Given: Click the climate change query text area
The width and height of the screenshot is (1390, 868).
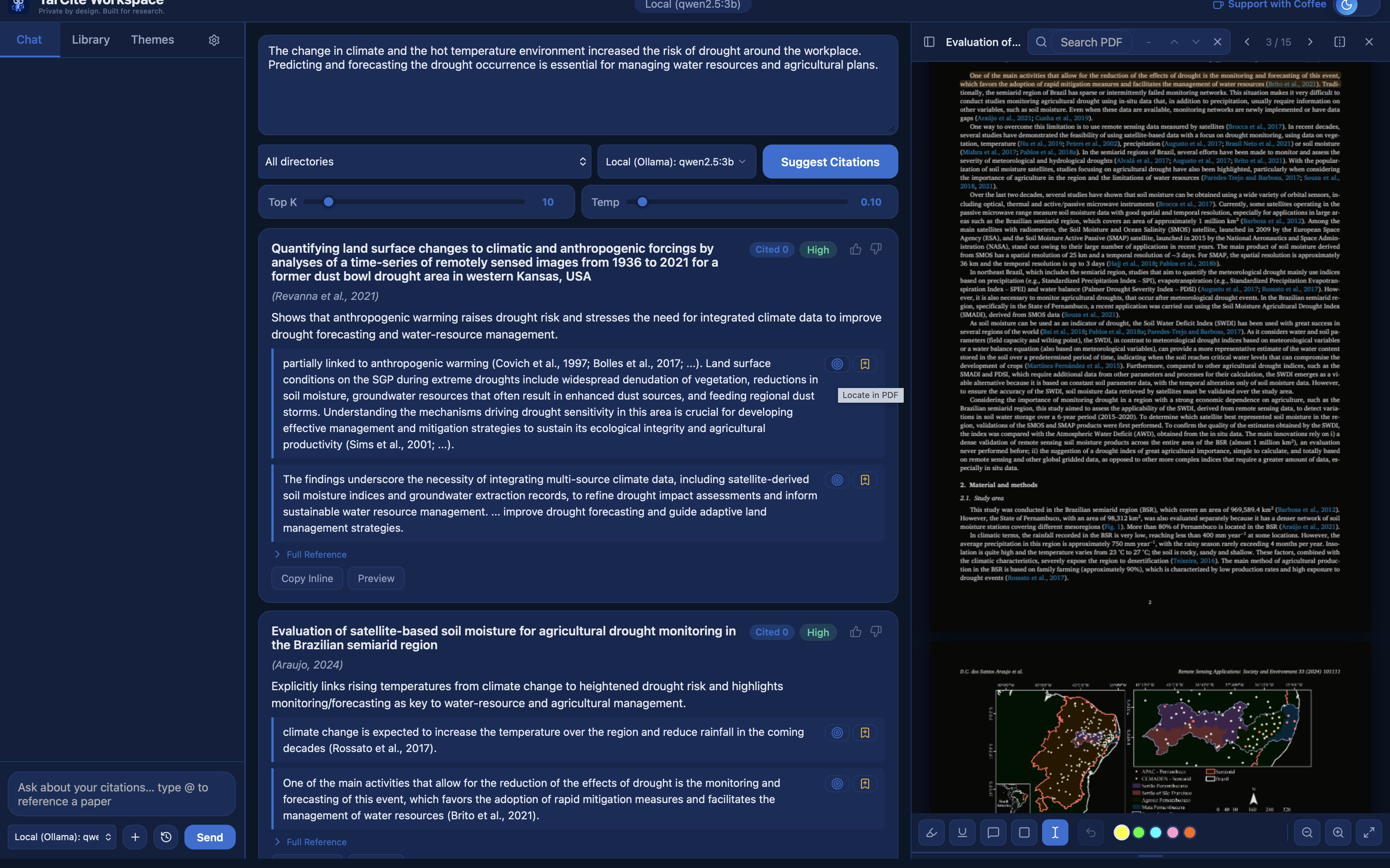Looking at the screenshot, I should click(x=577, y=85).
